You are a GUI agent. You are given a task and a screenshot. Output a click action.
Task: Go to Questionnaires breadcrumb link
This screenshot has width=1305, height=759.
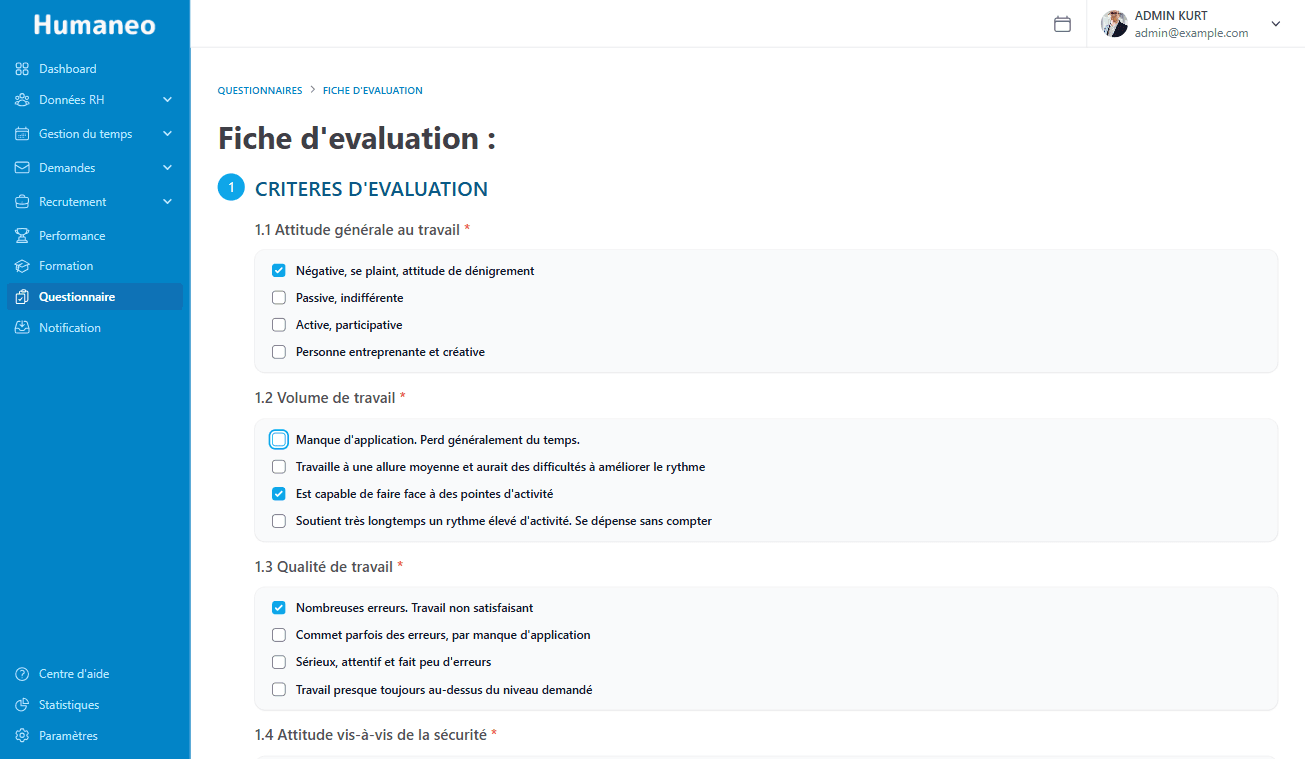[260, 91]
